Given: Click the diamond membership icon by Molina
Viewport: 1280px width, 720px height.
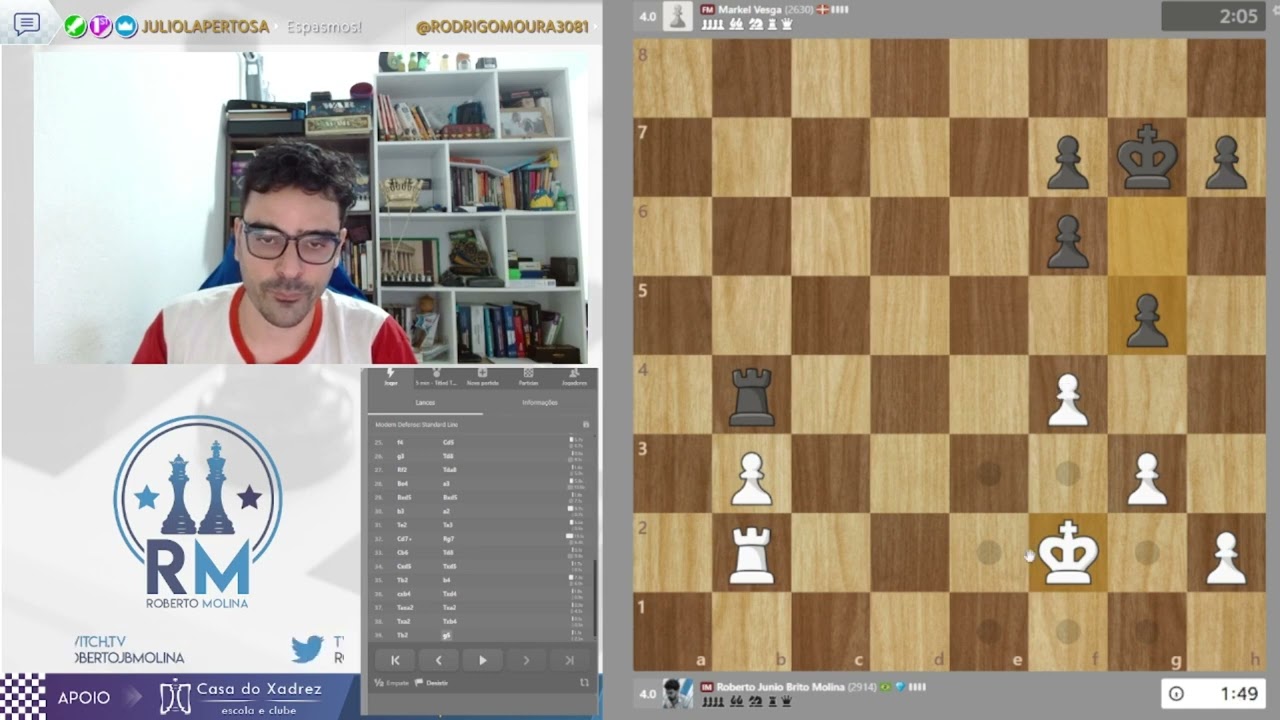Looking at the screenshot, I should click(899, 688).
